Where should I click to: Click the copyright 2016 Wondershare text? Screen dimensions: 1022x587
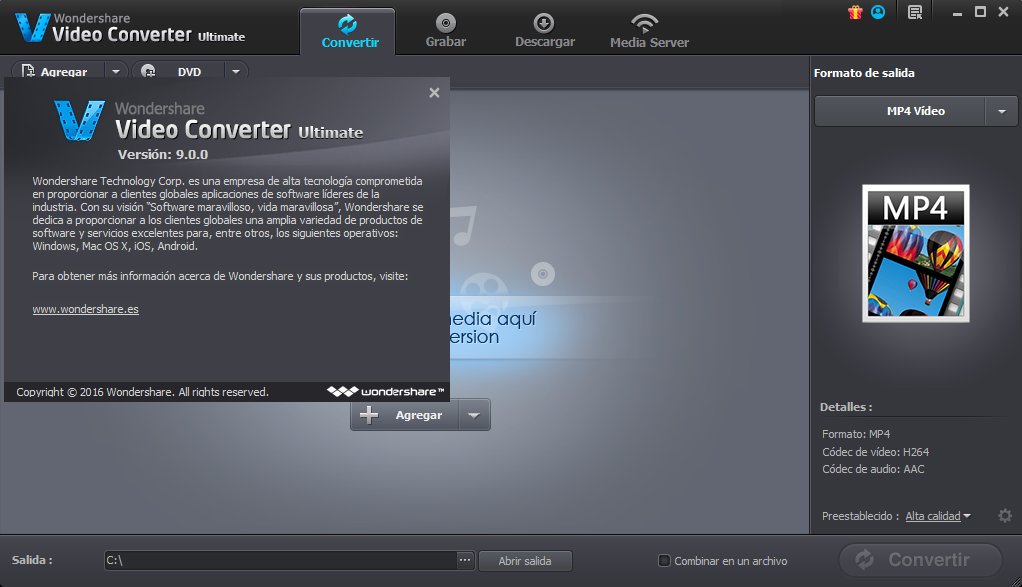click(142, 392)
